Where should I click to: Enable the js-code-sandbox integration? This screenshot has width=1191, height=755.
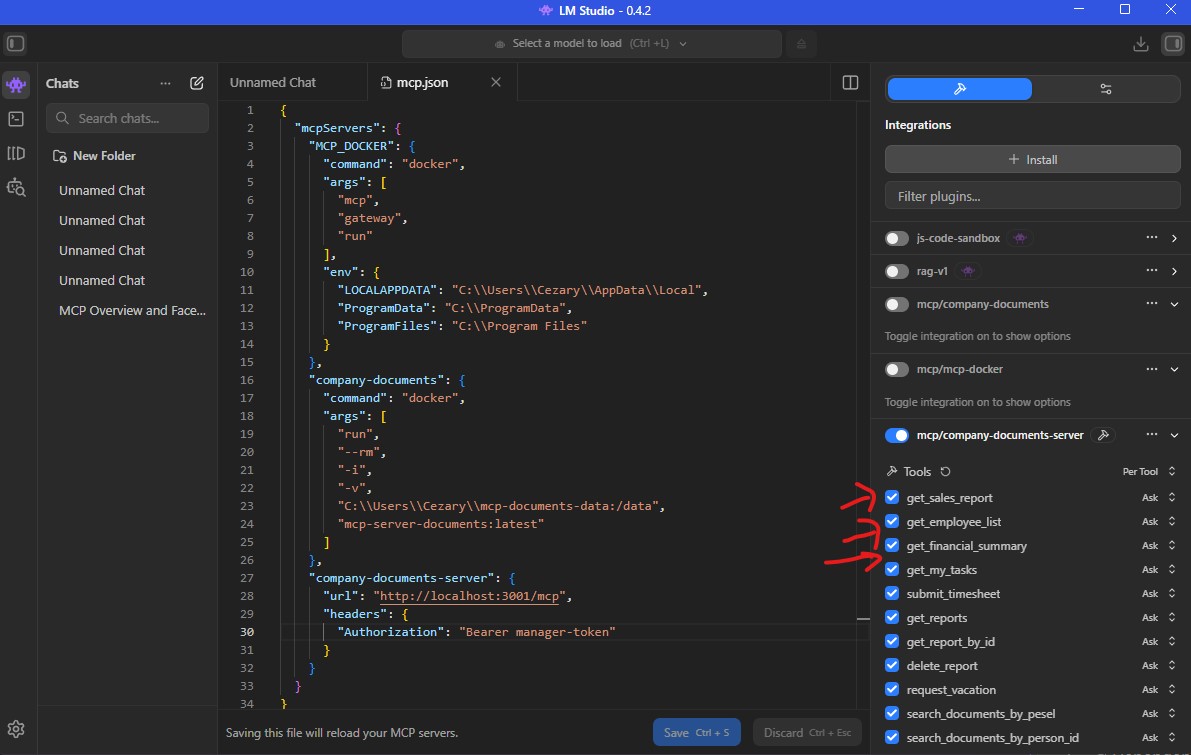[x=897, y=239]
